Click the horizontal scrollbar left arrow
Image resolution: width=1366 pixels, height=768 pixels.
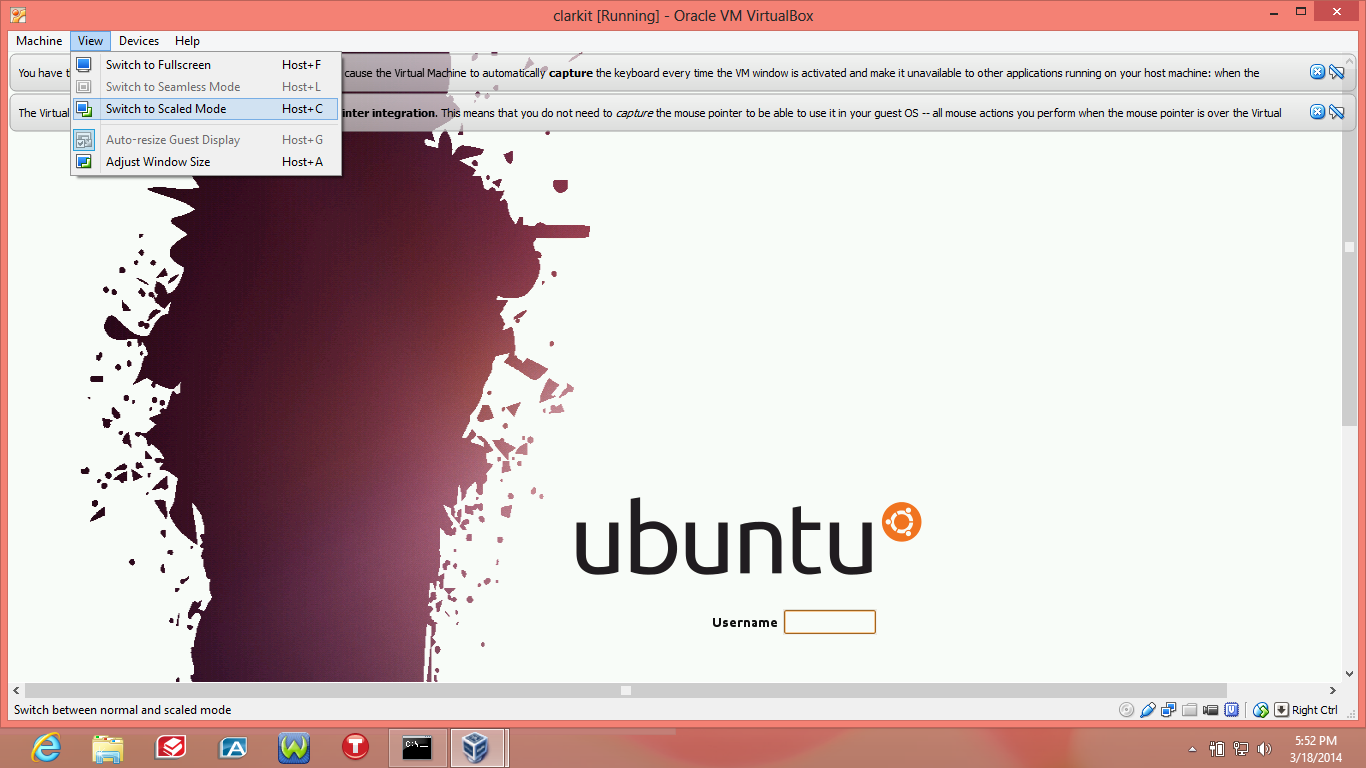click(x=16, y=690)
